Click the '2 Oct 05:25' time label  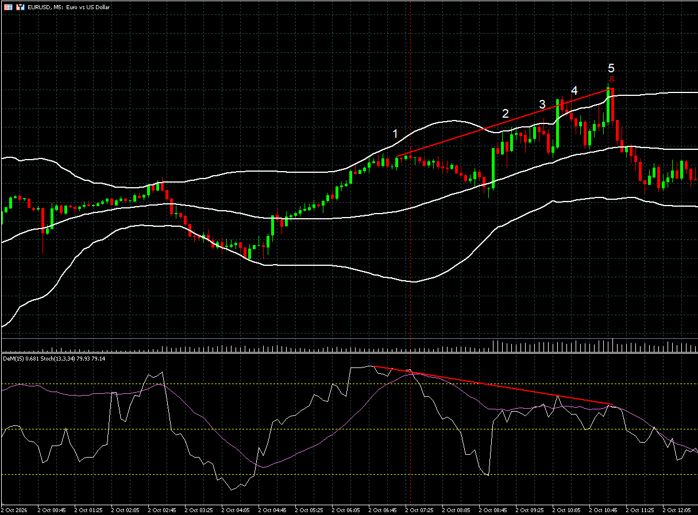coord(309,510)
